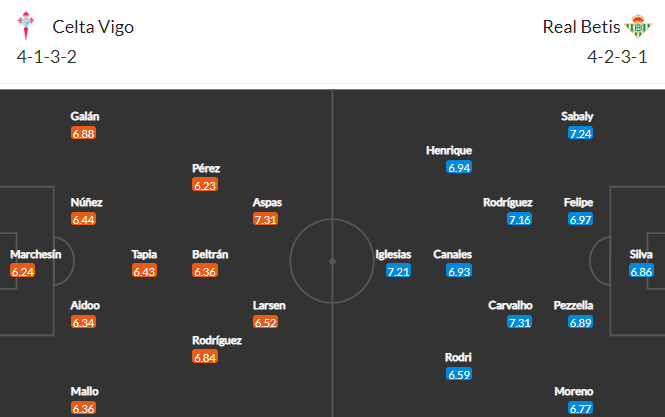The image size is (665, 417).
Task: Click player name Henrique
Action: coord(449,151)
